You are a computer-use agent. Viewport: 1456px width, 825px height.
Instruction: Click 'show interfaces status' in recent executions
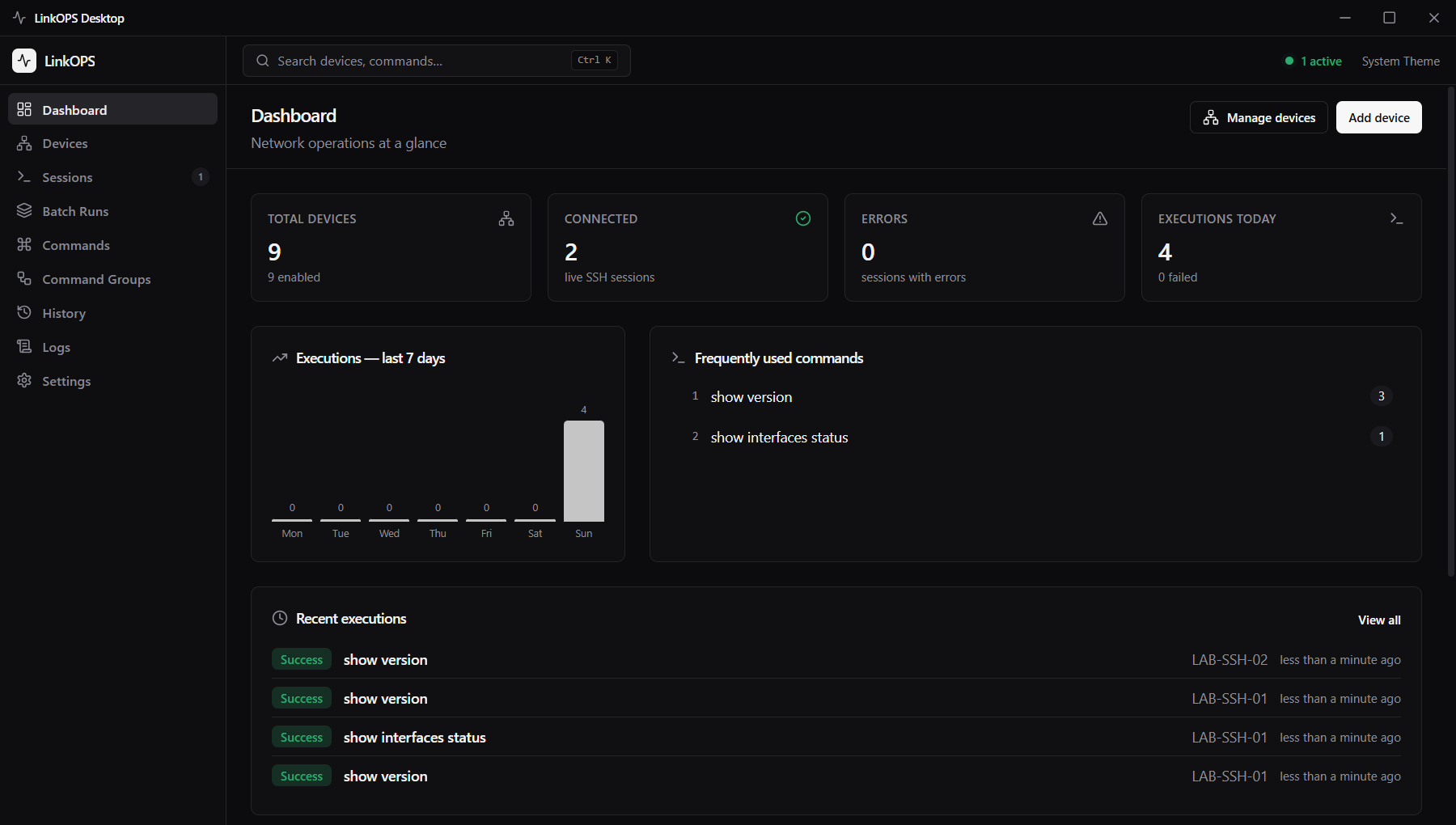tap(415, 737)
